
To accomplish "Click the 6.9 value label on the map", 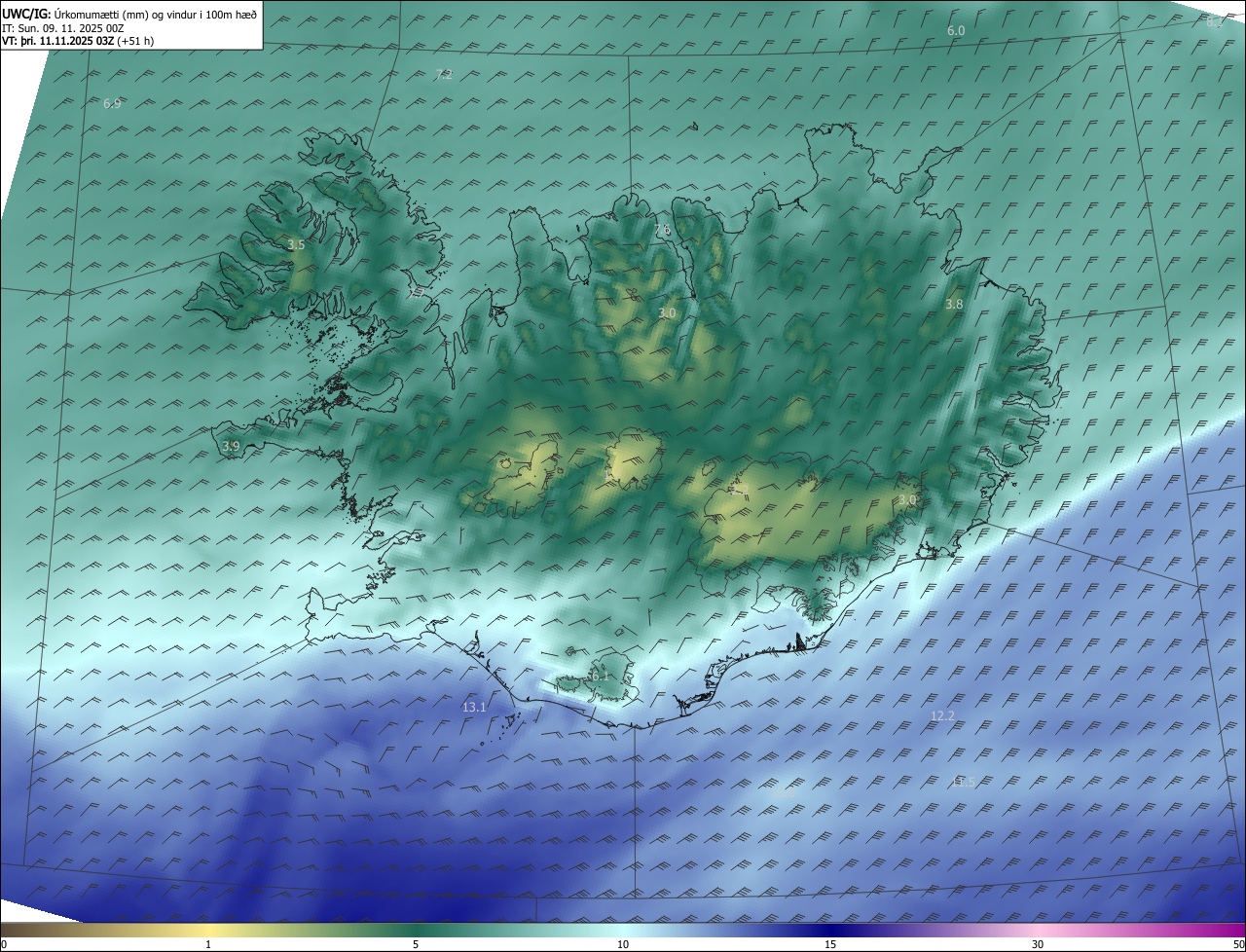I will (112, 103).
